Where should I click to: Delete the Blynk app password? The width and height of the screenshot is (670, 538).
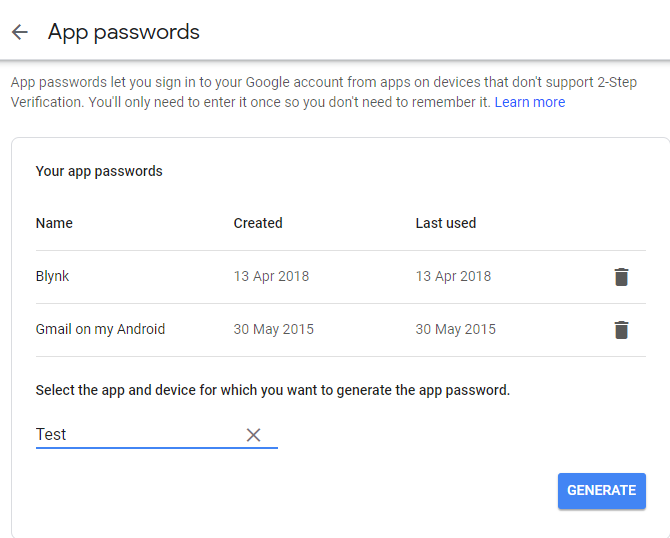click(621, 277)
